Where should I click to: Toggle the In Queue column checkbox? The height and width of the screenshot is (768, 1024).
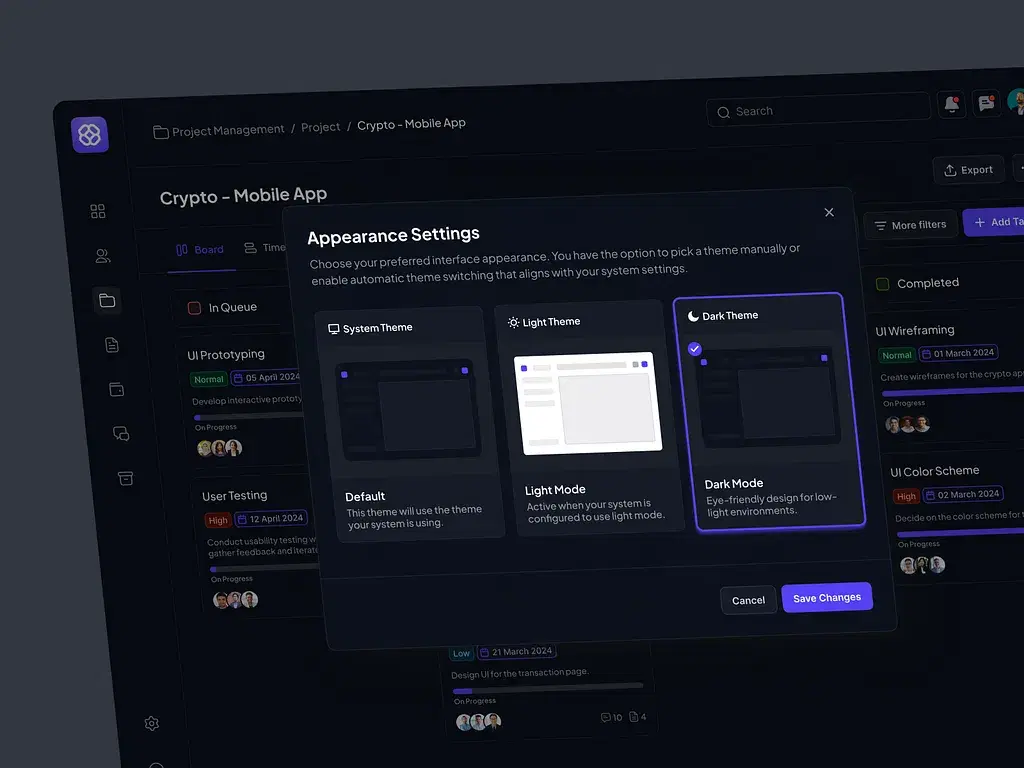[x=194, y=308]
